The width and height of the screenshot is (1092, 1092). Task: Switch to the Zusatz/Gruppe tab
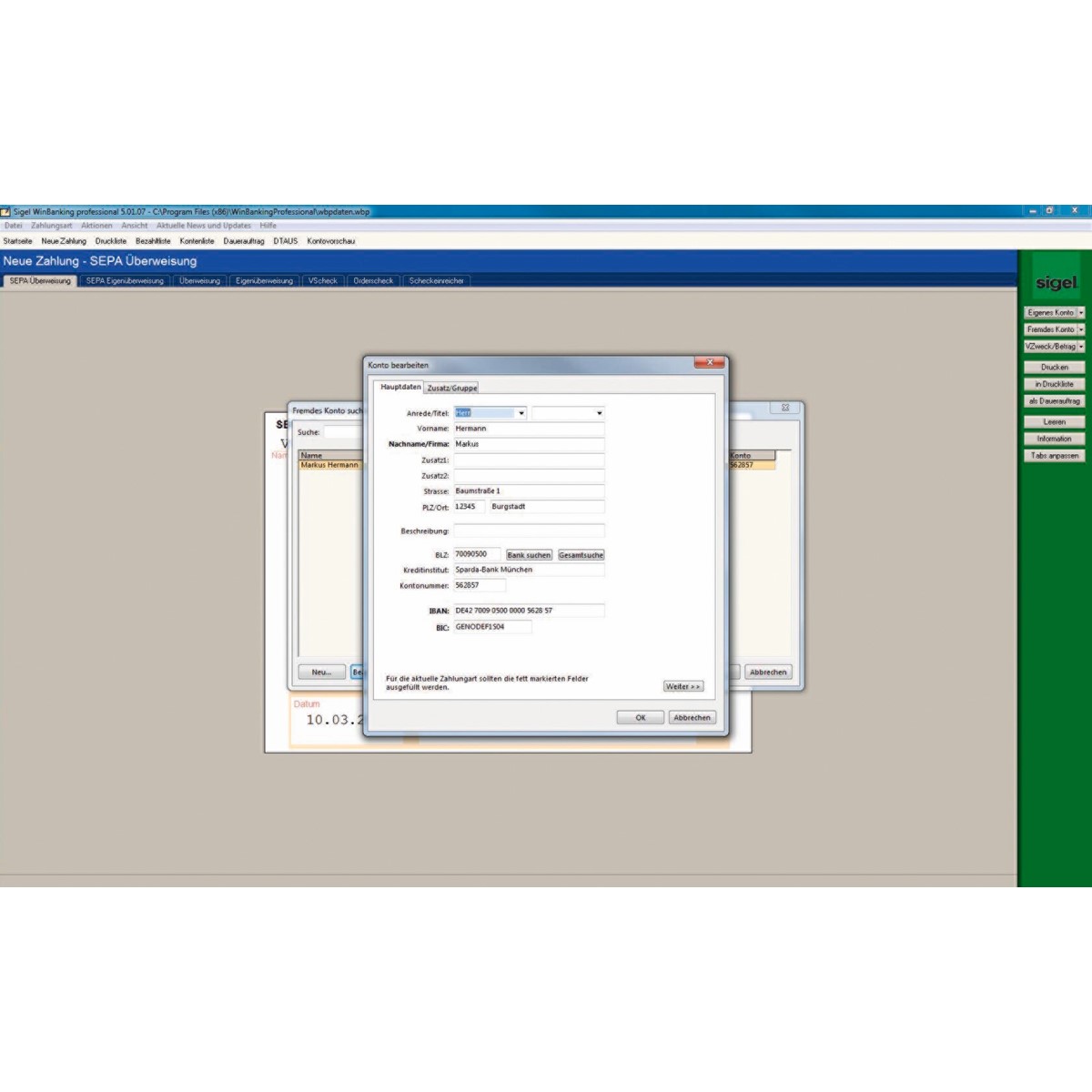click(452, 388)
